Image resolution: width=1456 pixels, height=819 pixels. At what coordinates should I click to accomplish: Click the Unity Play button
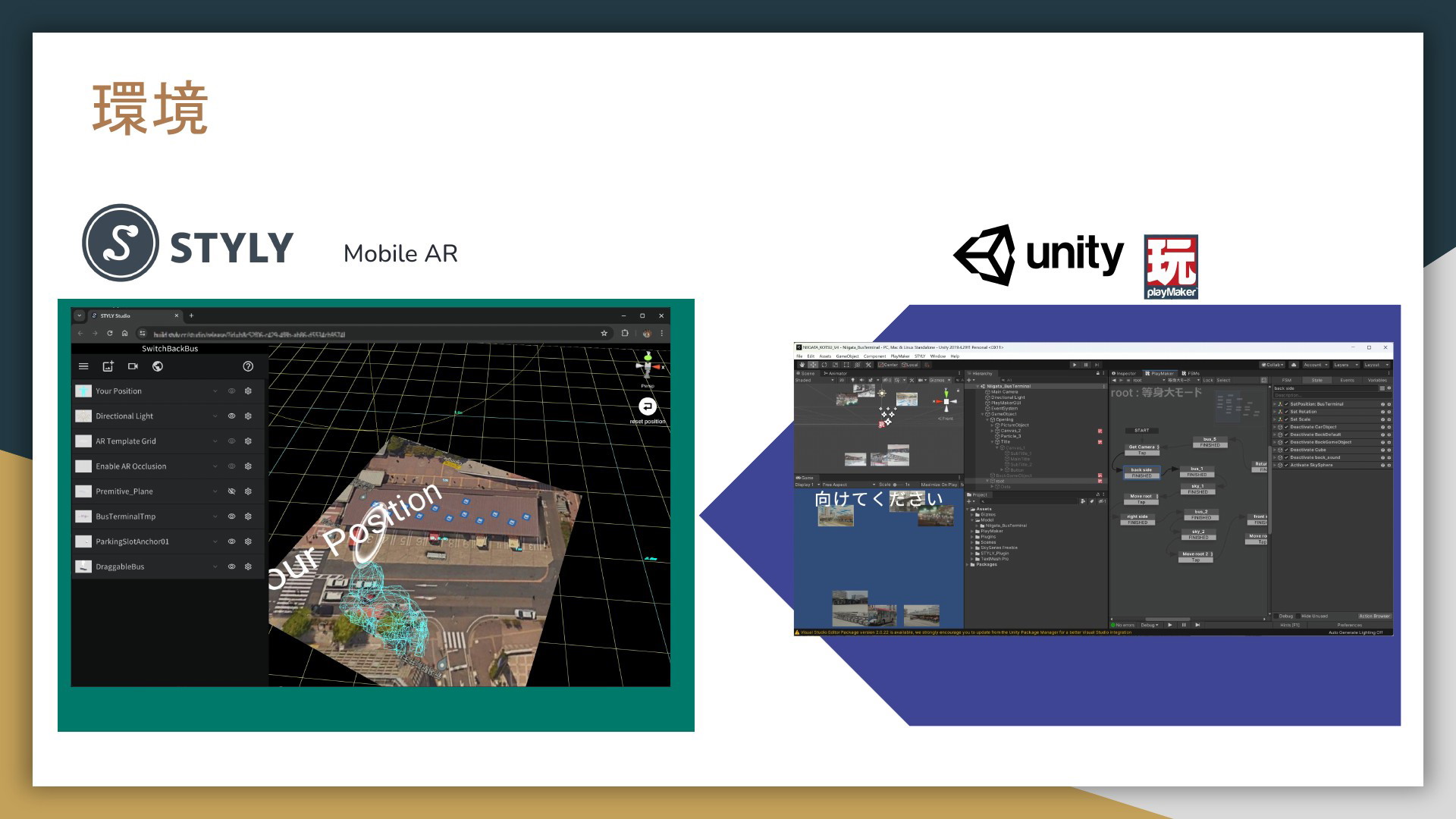[x=1075, y=365]
